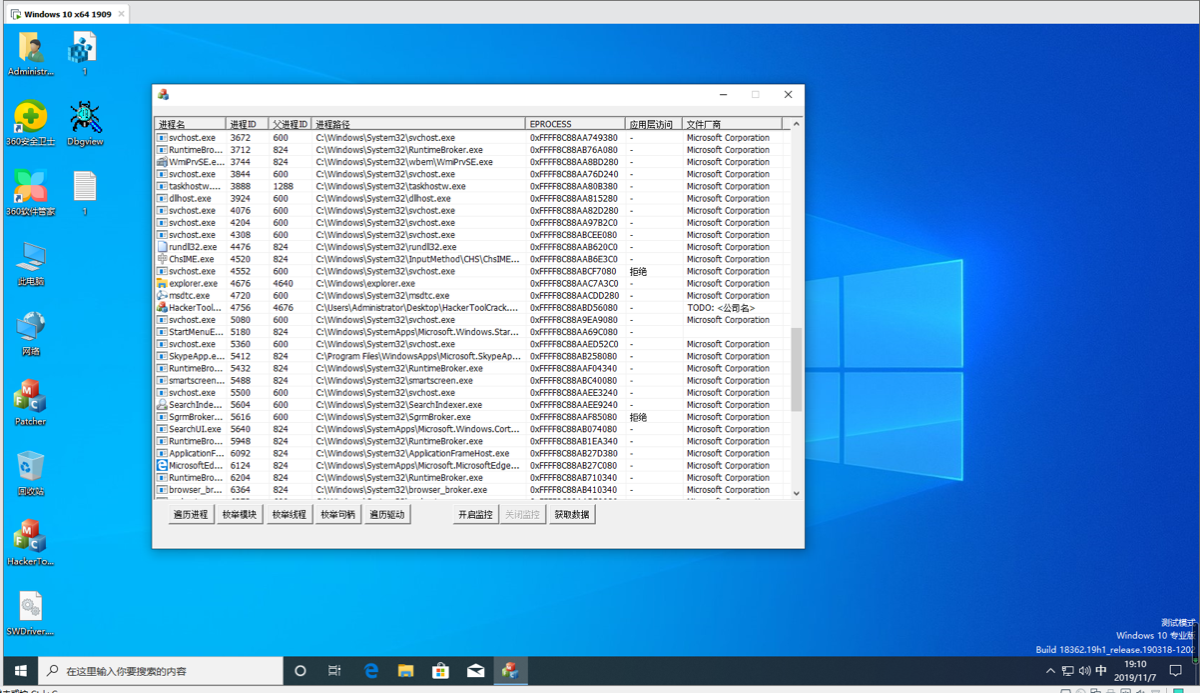This screenshot has height=693, width=1200.
Task: Click the 枚举句柄 button
Action: (338, 515)
